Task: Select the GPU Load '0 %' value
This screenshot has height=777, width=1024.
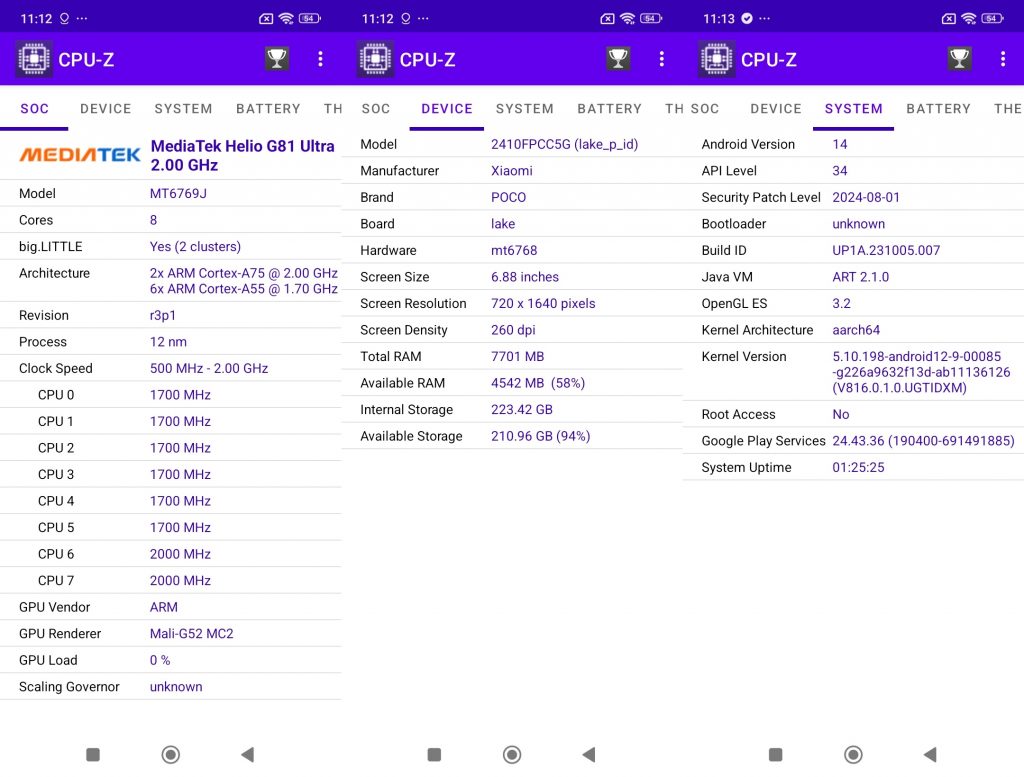Action: point(160,660)
